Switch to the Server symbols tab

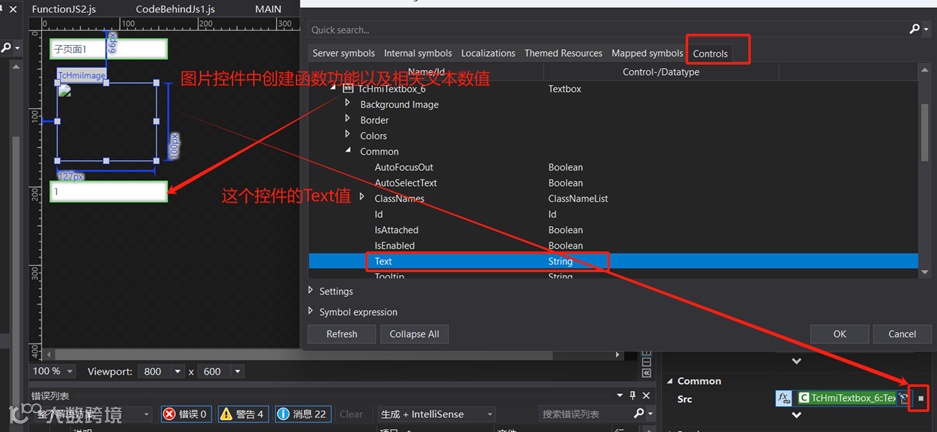pyautogui.click(x=344, y=53)
